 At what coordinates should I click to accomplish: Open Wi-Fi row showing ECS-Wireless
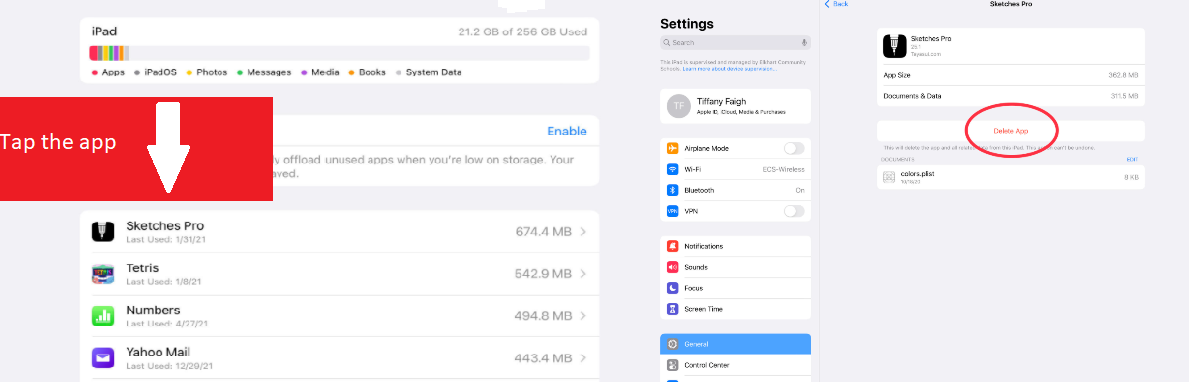[736, 169]
